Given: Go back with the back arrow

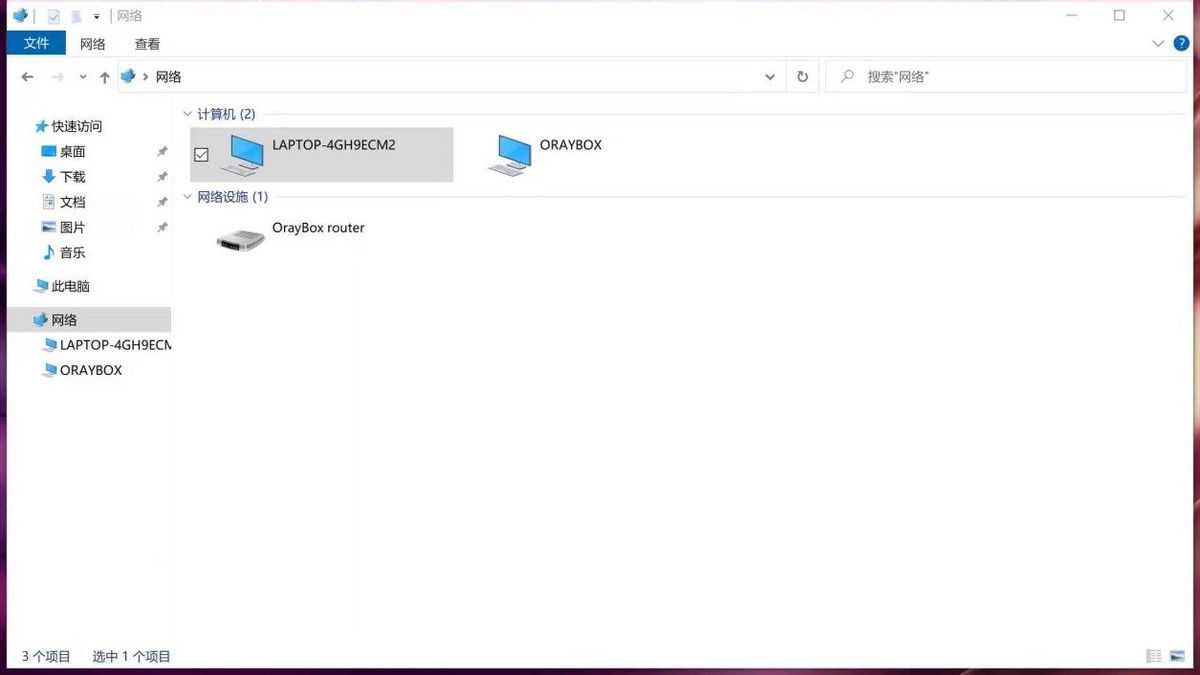Looking at the screenshot, I should [x=27, y=77].
